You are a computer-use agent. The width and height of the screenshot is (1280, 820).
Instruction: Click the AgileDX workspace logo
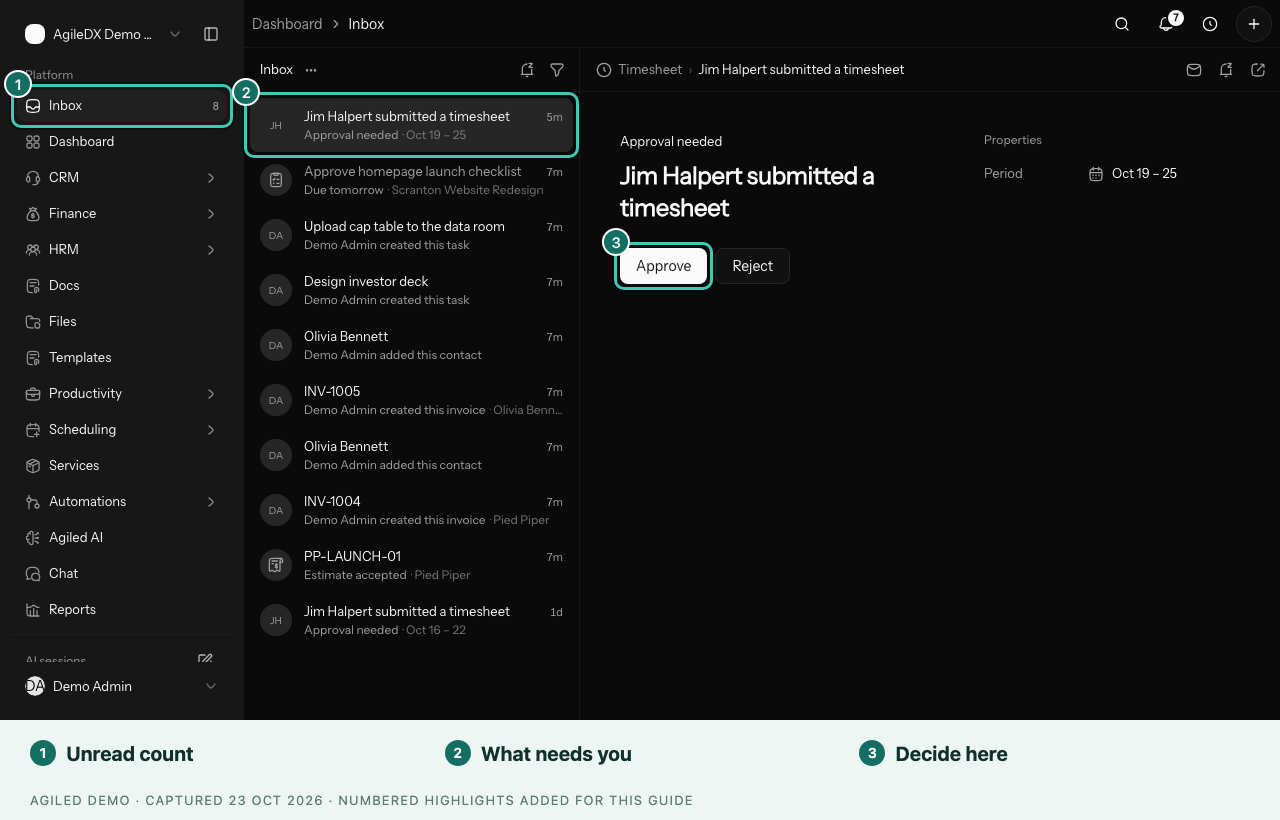click(35, 34)
